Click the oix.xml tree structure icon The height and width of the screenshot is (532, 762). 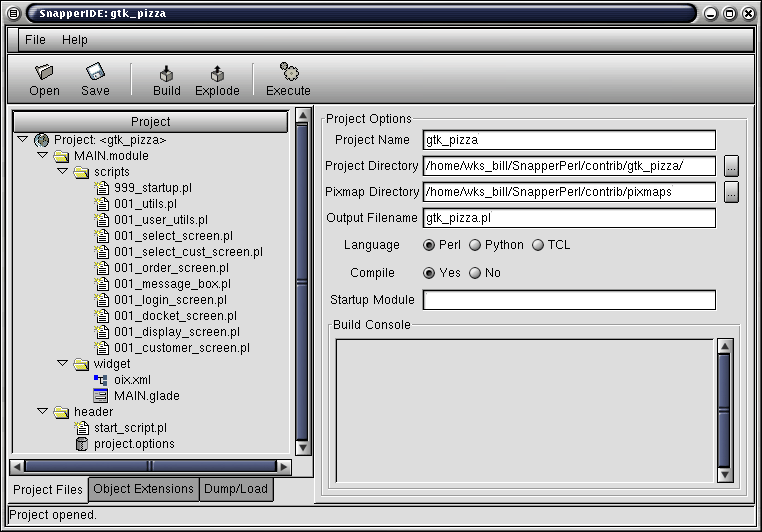pos(101,380)
